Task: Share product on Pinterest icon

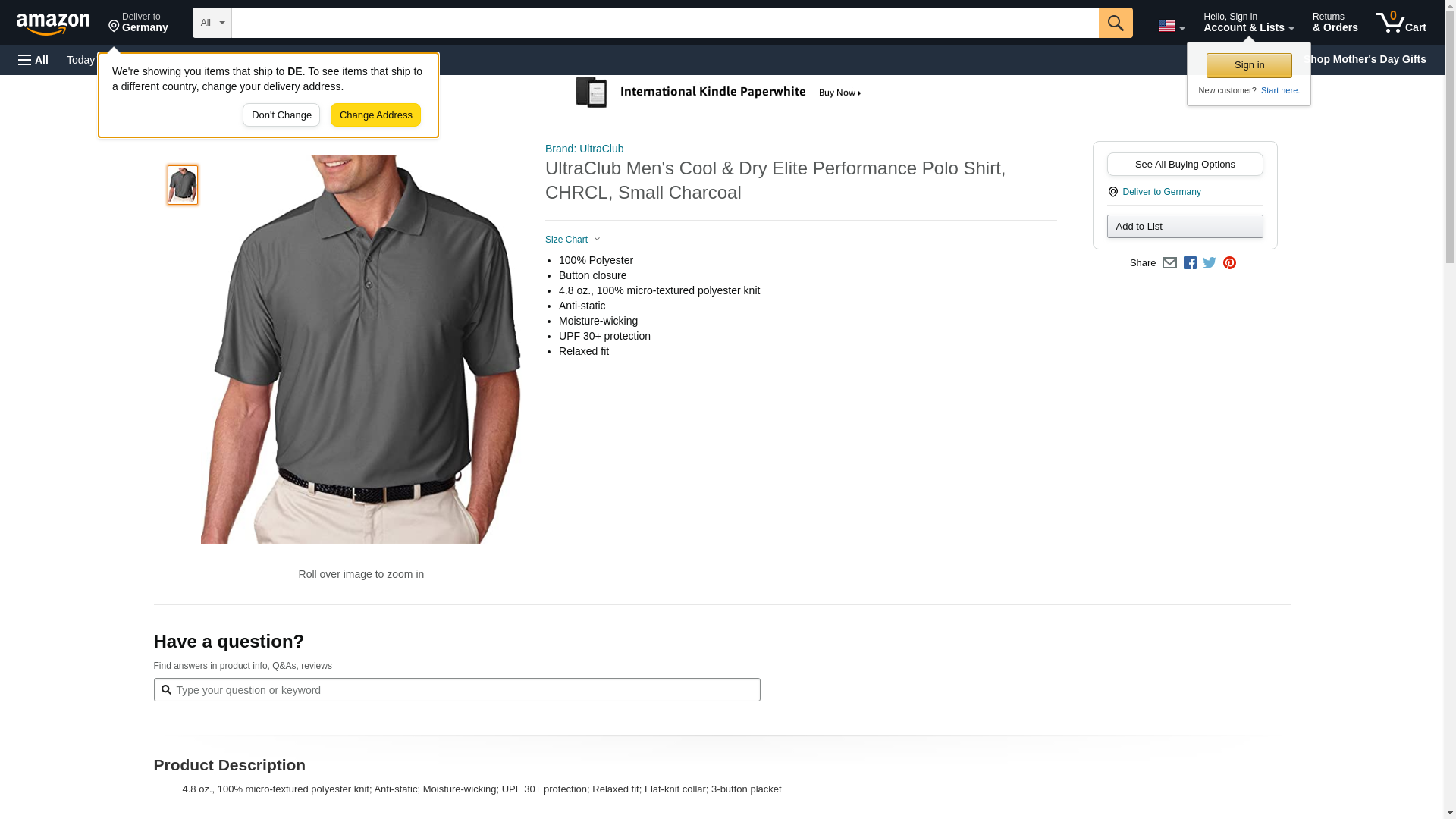Action: [x=1229, y=263]
